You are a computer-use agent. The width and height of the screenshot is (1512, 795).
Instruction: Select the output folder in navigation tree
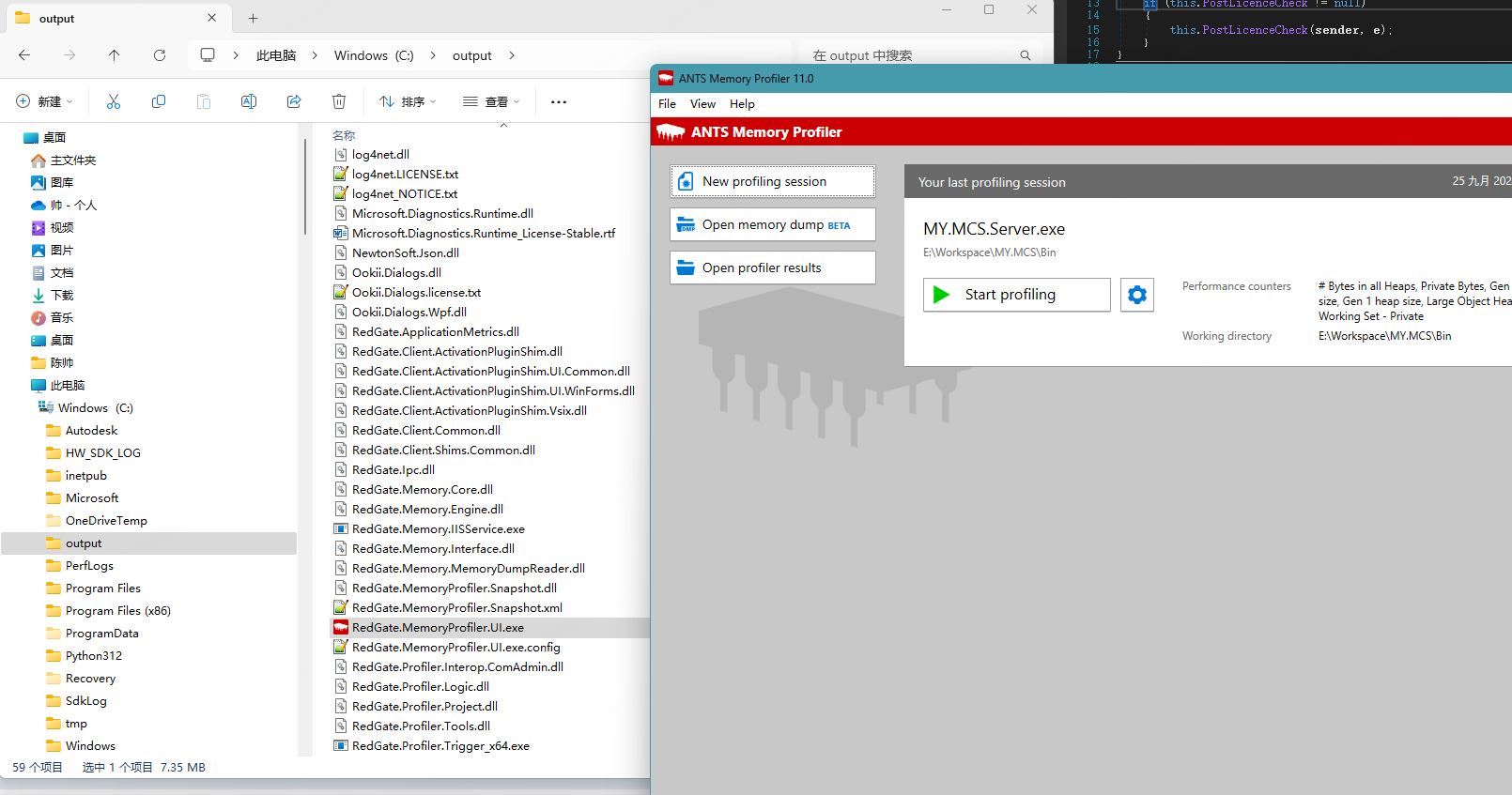[150, 543]
